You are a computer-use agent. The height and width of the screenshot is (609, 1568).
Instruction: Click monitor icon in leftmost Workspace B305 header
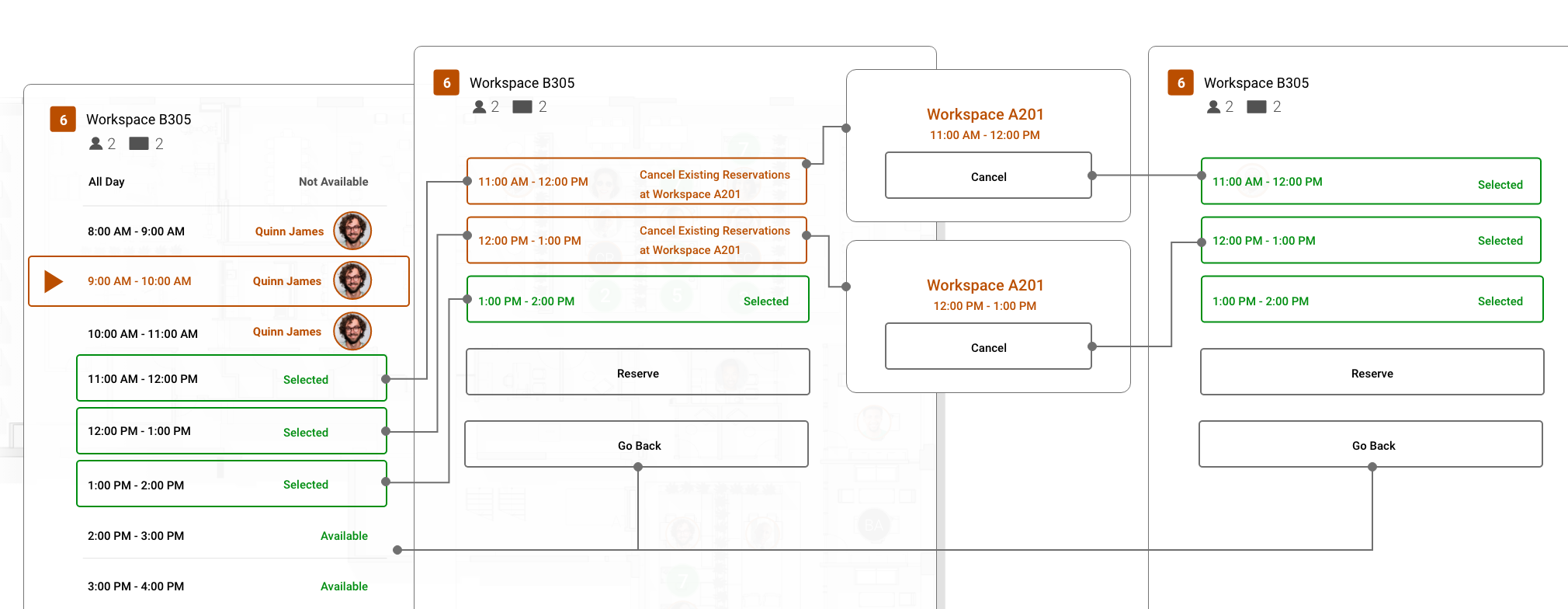click(x=139, y=144)
